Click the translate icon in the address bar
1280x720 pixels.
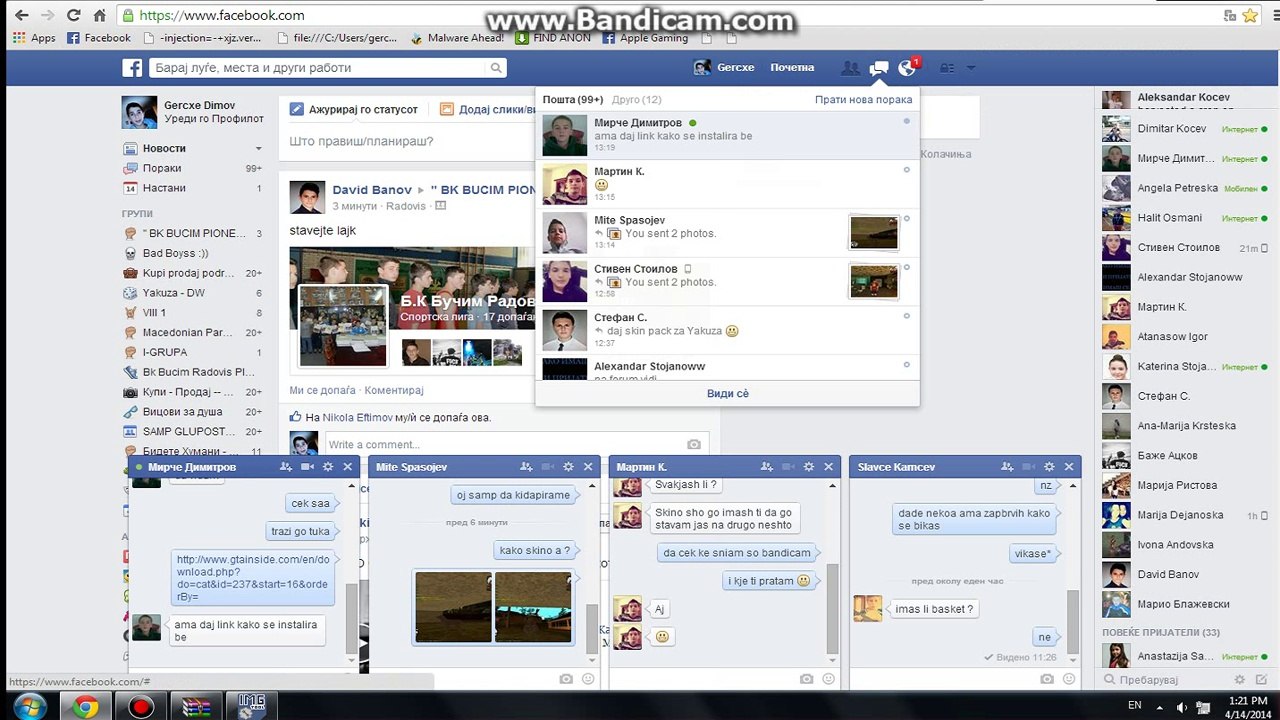[x=1230, y=15]
